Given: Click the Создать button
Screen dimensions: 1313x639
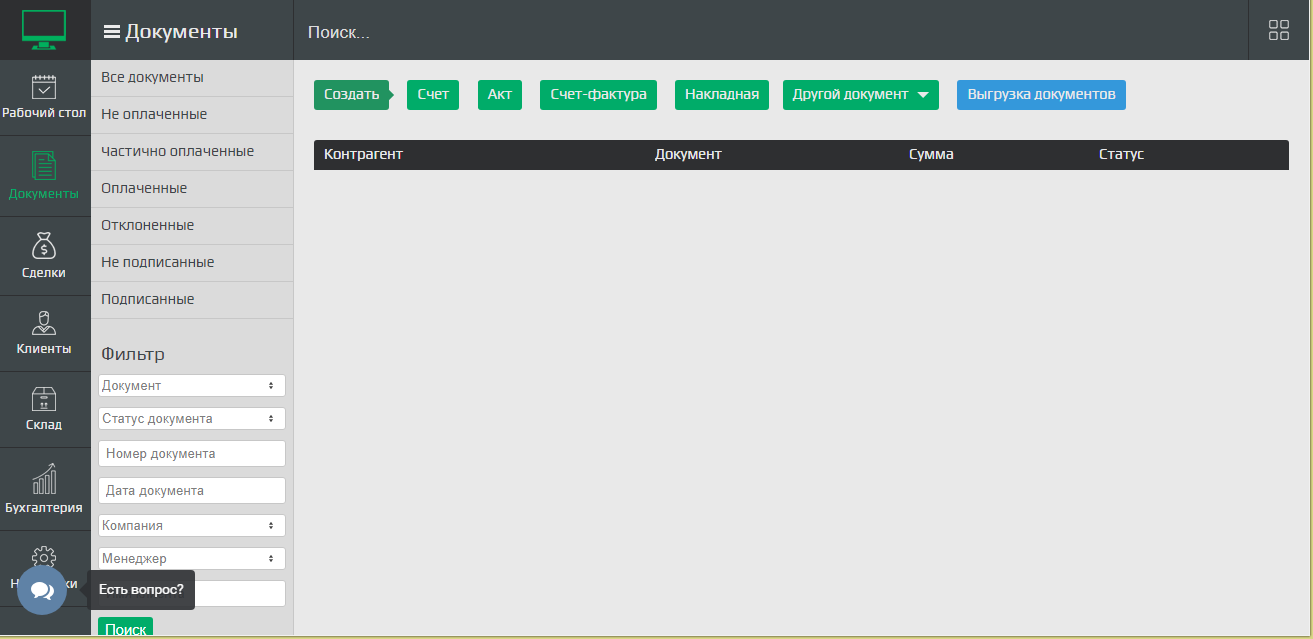Looking at the screenshot, I should pos(352,95).
